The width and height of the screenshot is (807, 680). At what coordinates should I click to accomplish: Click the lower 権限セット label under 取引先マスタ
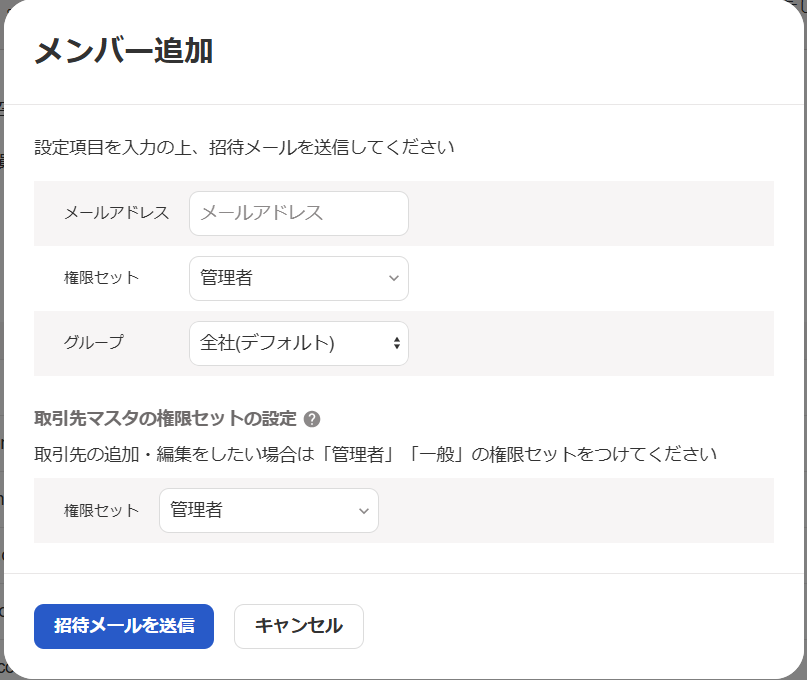[x=101, y=510]
